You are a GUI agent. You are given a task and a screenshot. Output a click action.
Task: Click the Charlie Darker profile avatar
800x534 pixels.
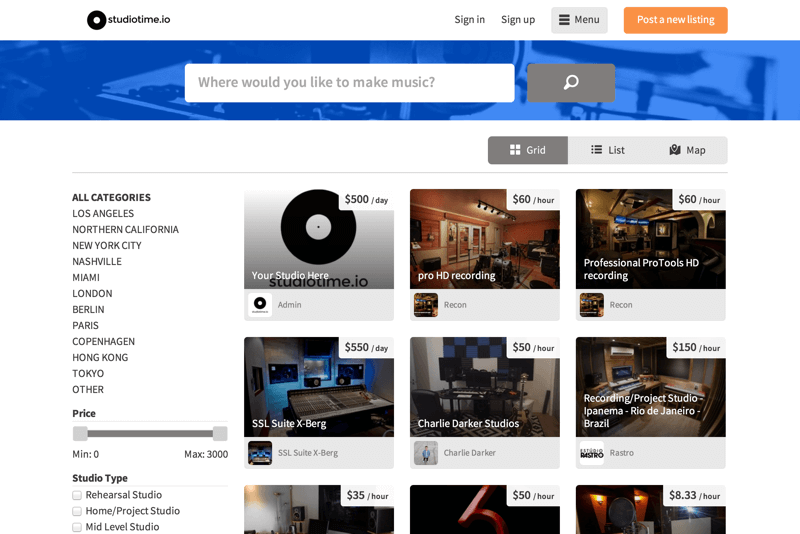[426, 453]
